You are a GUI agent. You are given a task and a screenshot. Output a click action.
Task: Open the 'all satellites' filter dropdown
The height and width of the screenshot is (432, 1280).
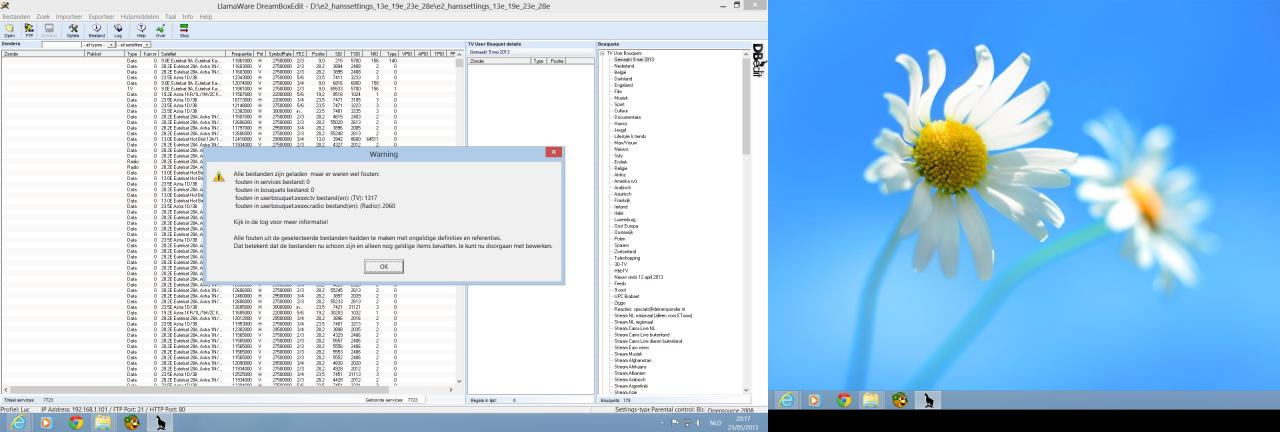(x=134, y=45)
